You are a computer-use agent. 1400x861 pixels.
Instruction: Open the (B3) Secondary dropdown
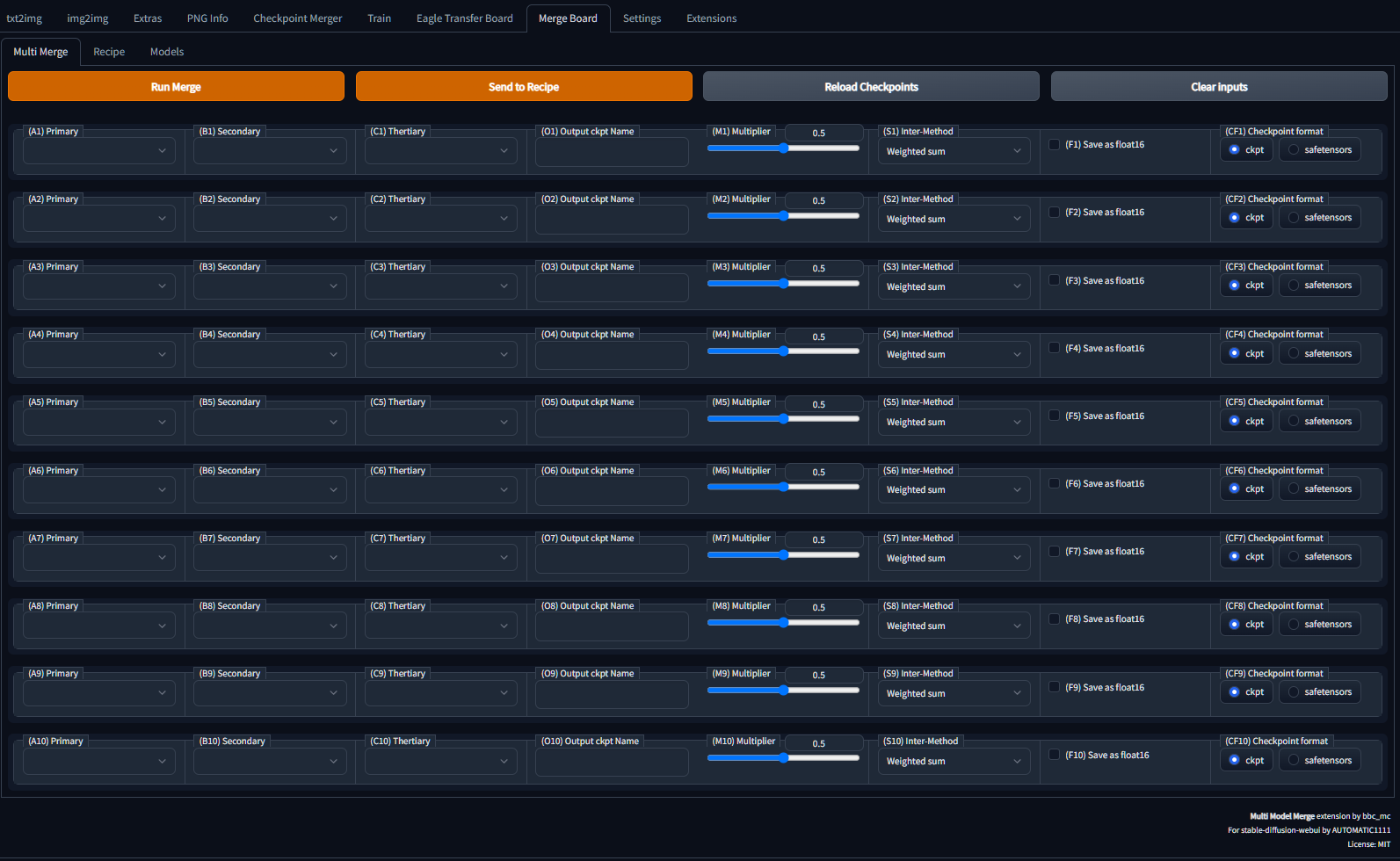(269, 286)
